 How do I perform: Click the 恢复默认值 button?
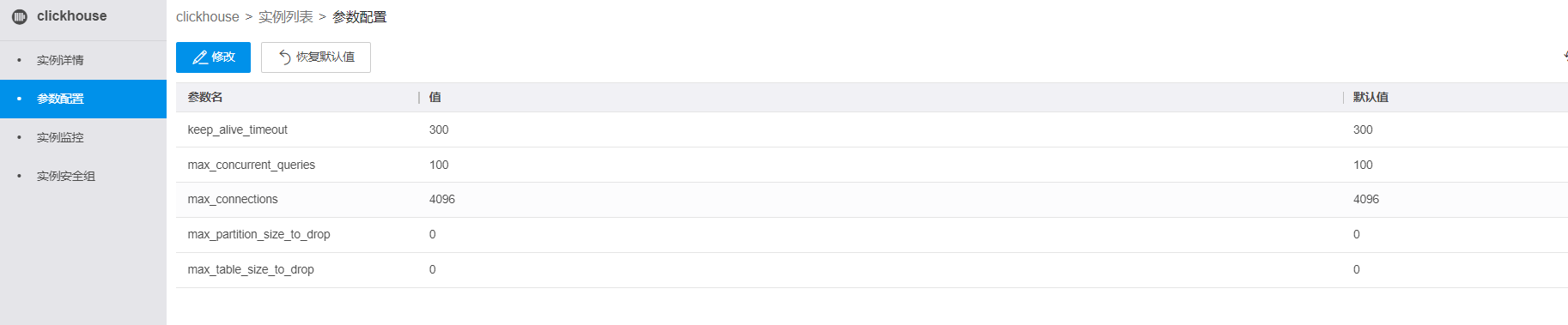[316, 57]
